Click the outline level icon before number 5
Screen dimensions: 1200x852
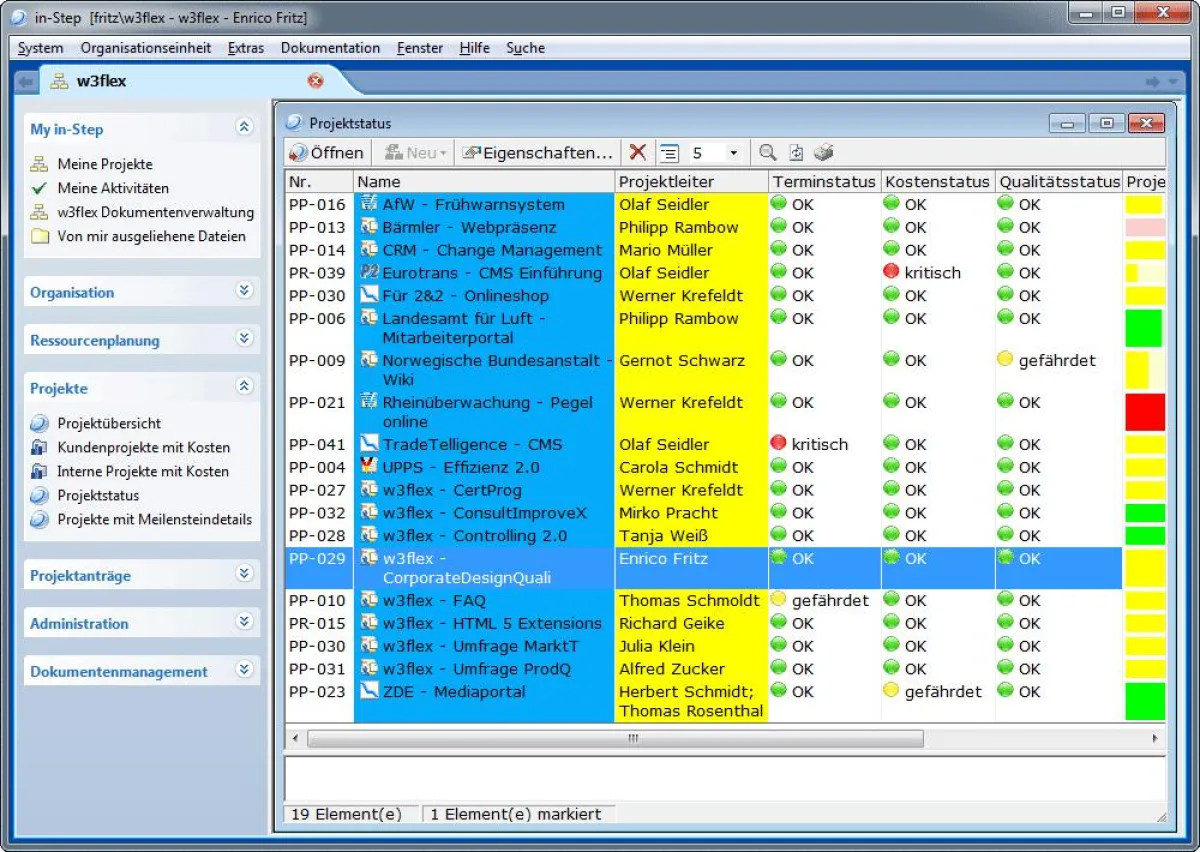669,153
